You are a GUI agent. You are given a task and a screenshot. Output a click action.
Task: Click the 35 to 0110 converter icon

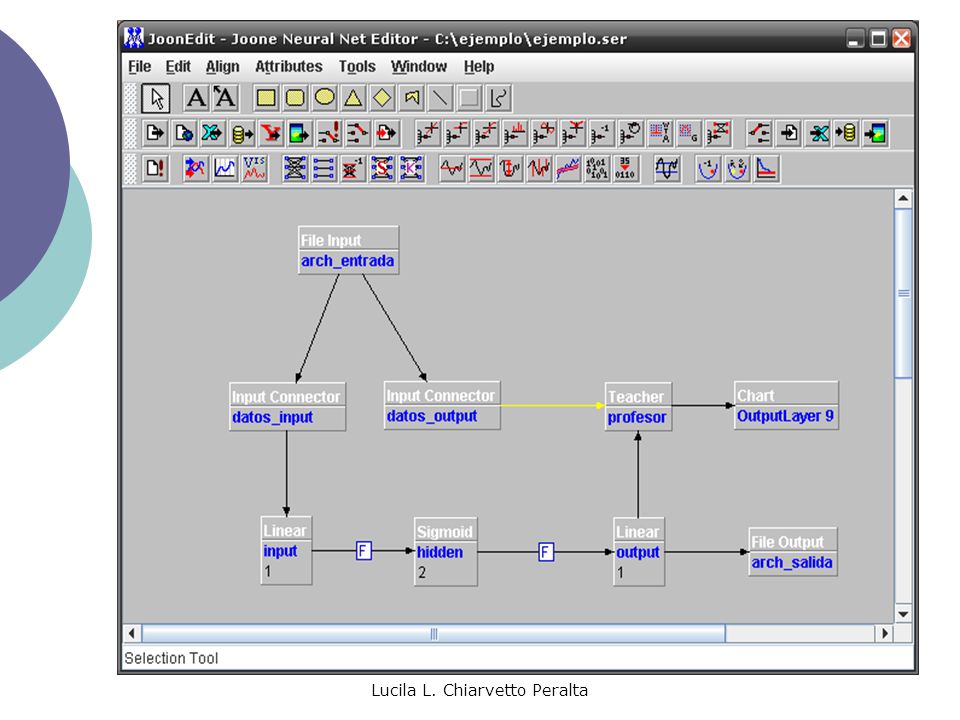625,168
